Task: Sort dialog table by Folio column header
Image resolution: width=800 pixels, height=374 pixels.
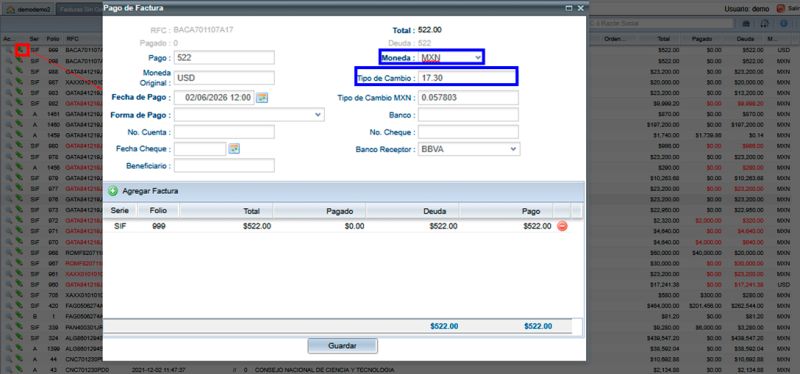Action: click(158, 211)
